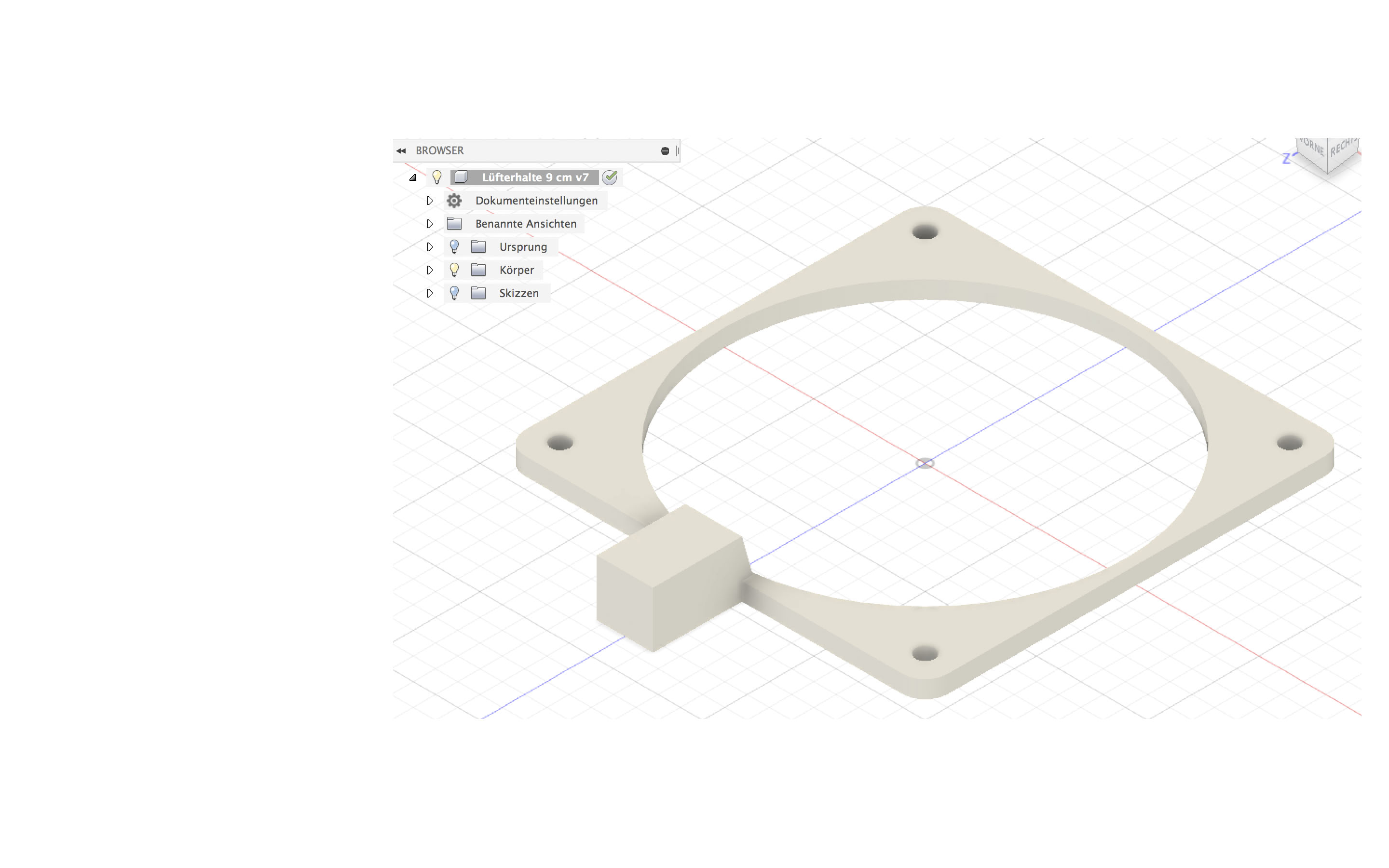Screen dimensions: 1389x868
Task: Select the Ursprung entry
Action: tap(523, 247)
